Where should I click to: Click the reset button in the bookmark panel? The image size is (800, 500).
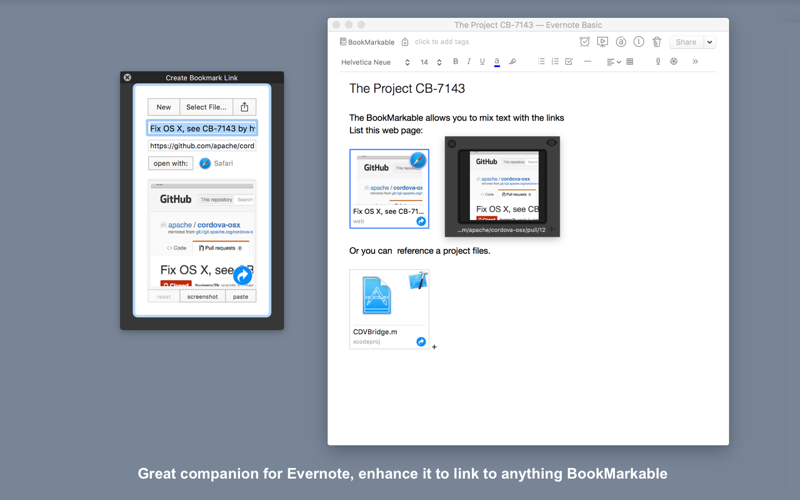(x=164, y=296)
